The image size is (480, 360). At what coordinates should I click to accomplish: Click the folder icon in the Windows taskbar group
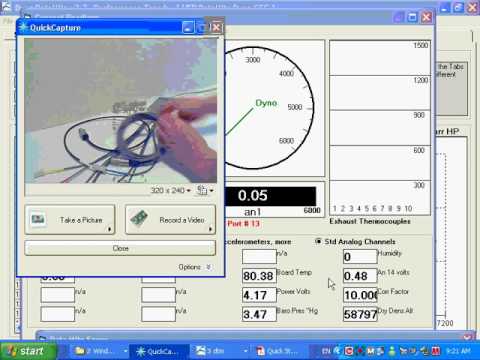pyautogui.click(x=80, y=351)
